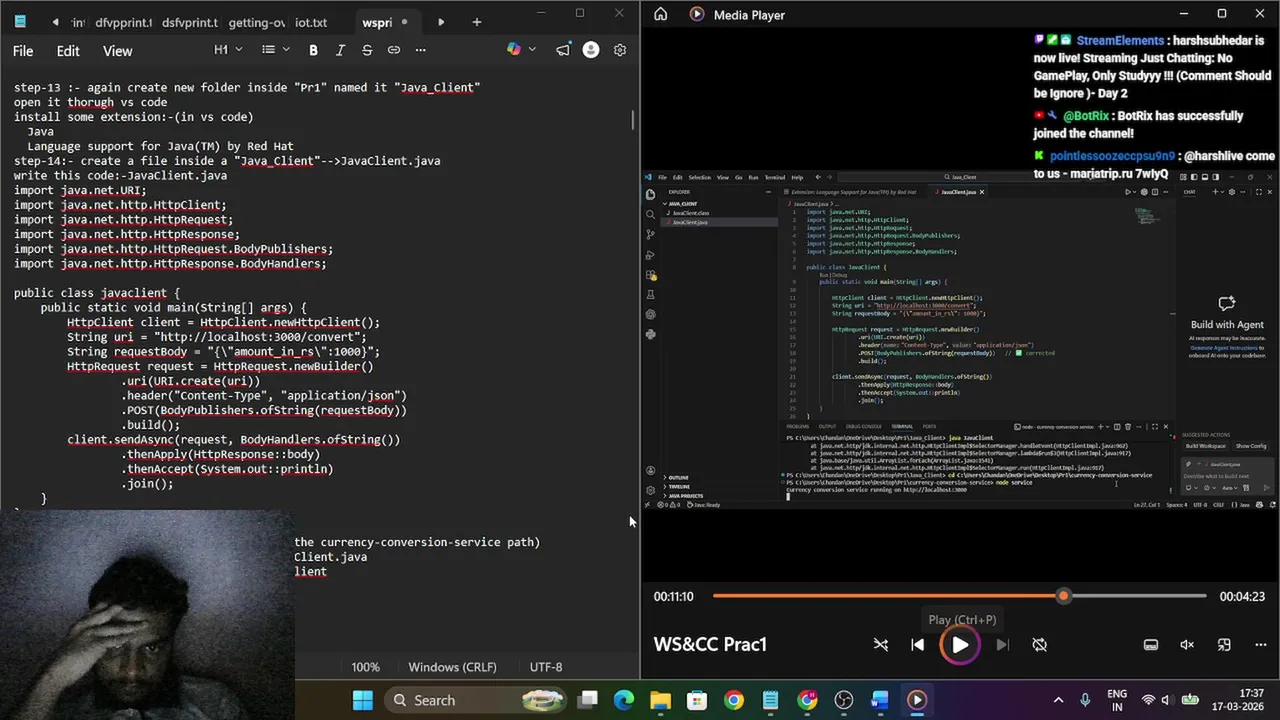Open the Media Player icon on the taskbar
Screen dimensions: 1280x720
917,700
